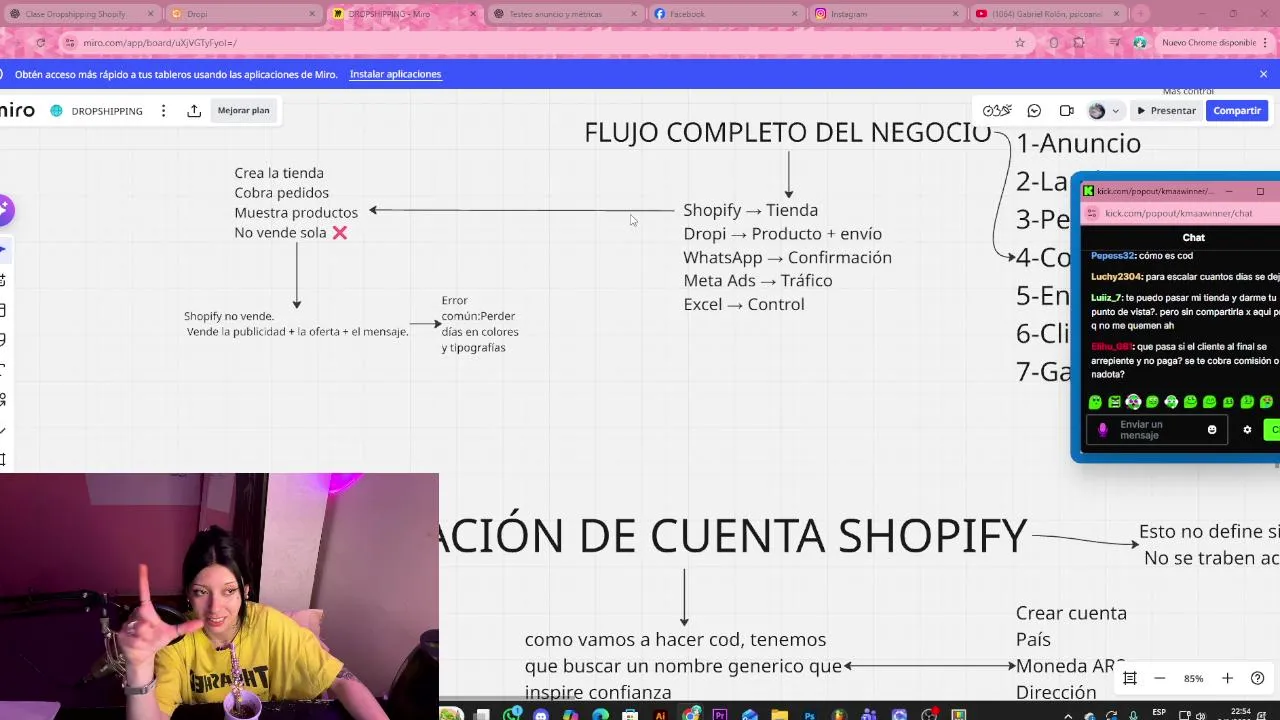Click the Miro logo home link
The width and height of the screenshot is (1280, 720).
pos(18,110)
